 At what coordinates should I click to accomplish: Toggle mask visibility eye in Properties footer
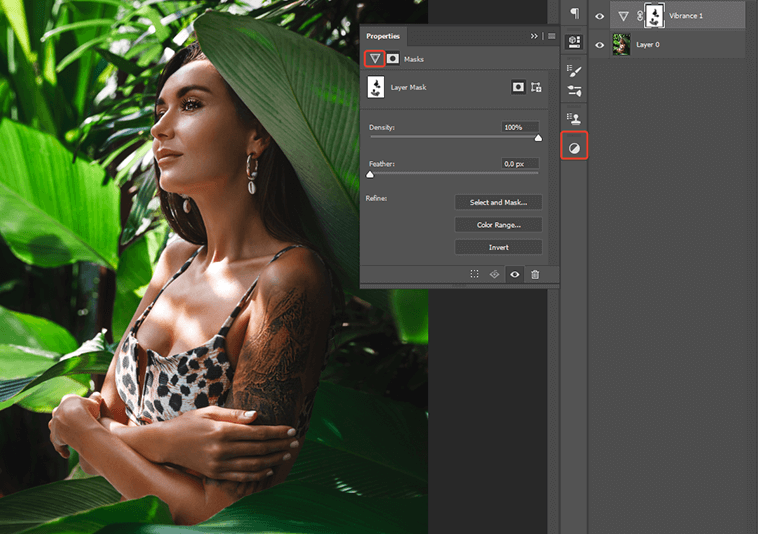514,274
